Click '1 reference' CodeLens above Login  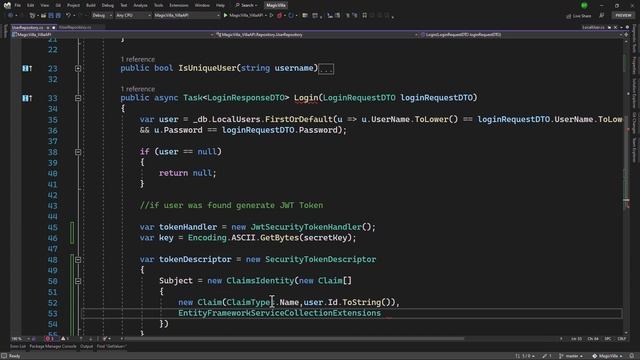coord(138,89)
